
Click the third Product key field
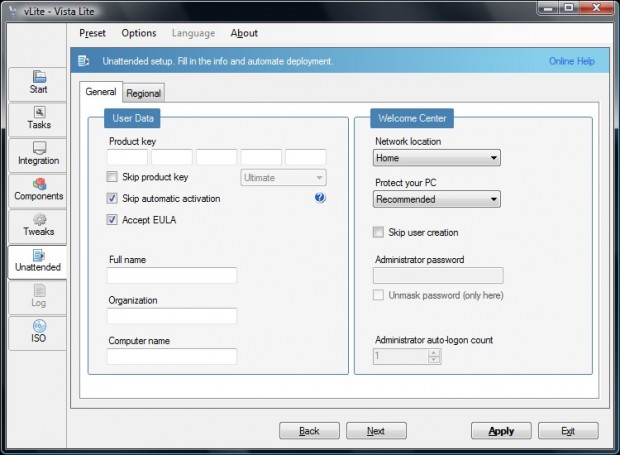point(216,157)
